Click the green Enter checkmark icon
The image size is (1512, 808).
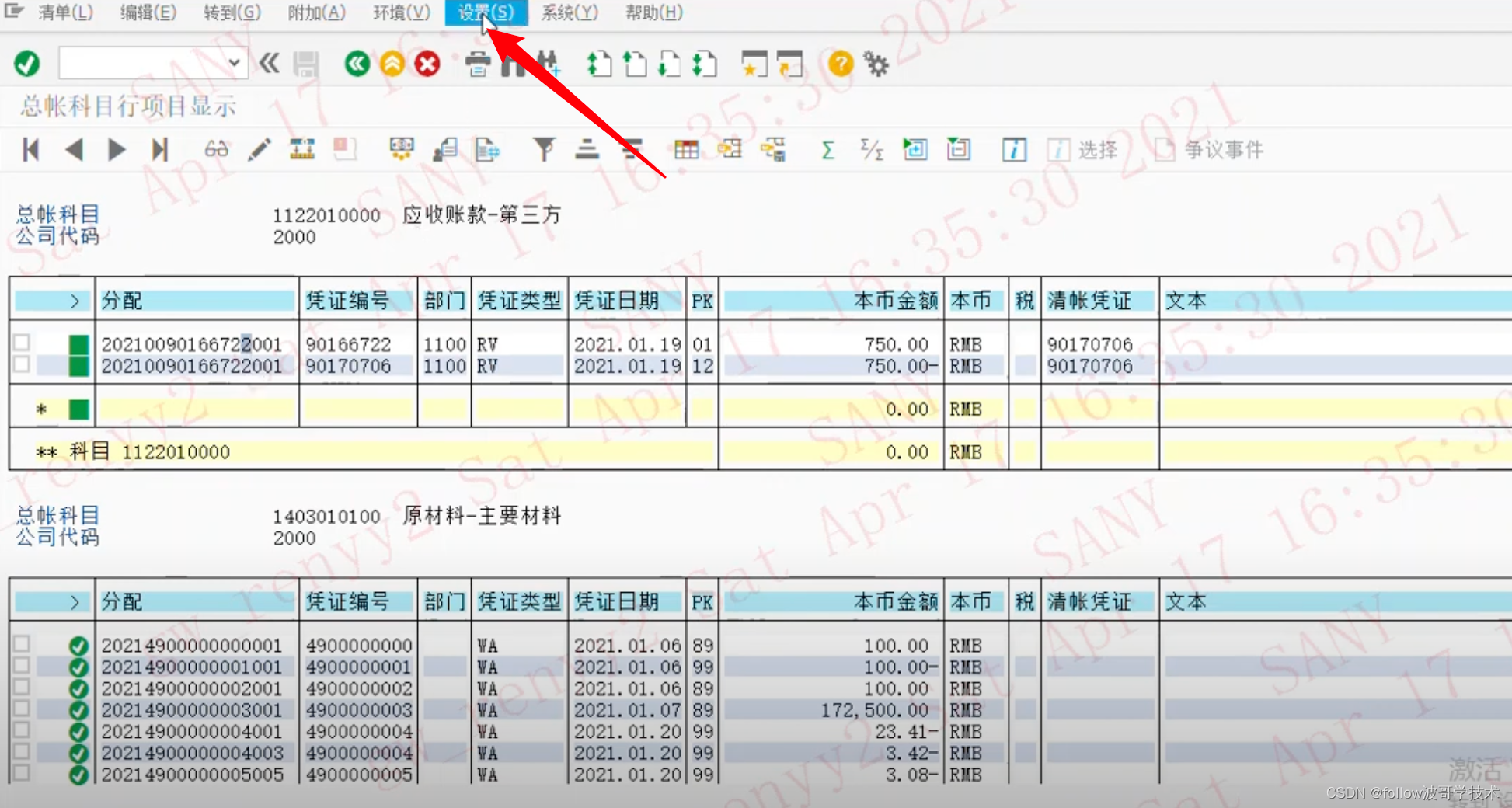tap(27, 64)
